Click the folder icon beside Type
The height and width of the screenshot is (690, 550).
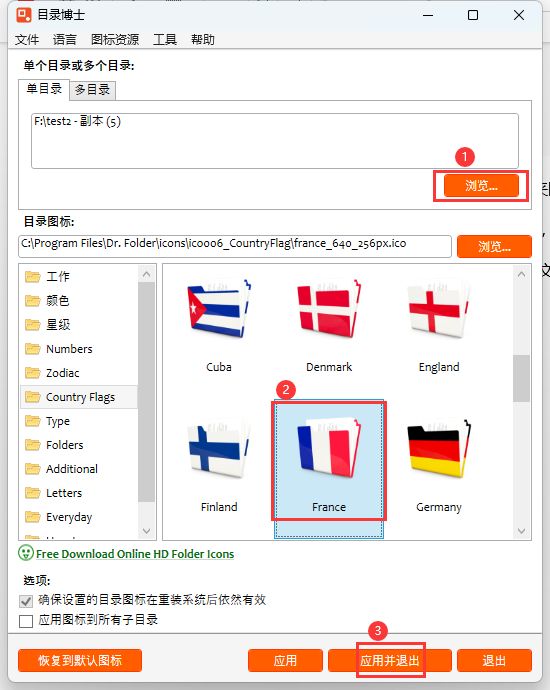[33, 421]
